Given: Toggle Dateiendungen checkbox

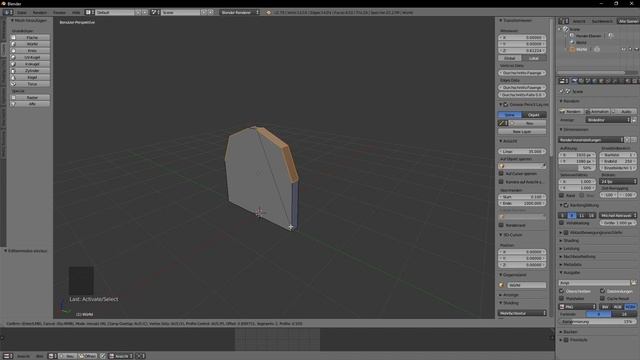Looking at the screenshot, I should click(602, 291).
